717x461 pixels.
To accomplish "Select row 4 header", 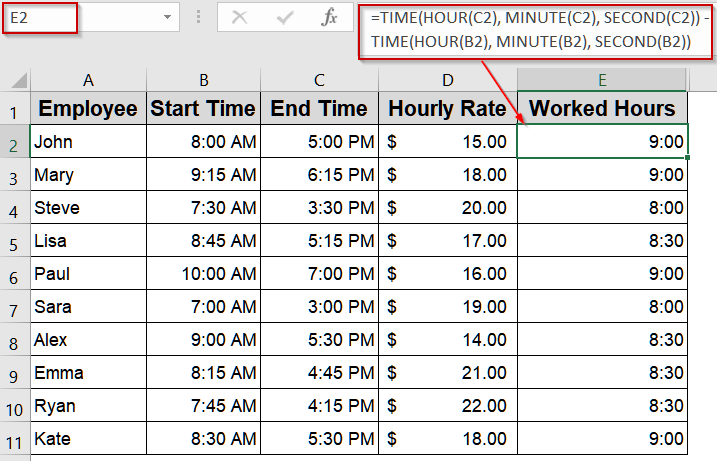I will coord(15,207).
